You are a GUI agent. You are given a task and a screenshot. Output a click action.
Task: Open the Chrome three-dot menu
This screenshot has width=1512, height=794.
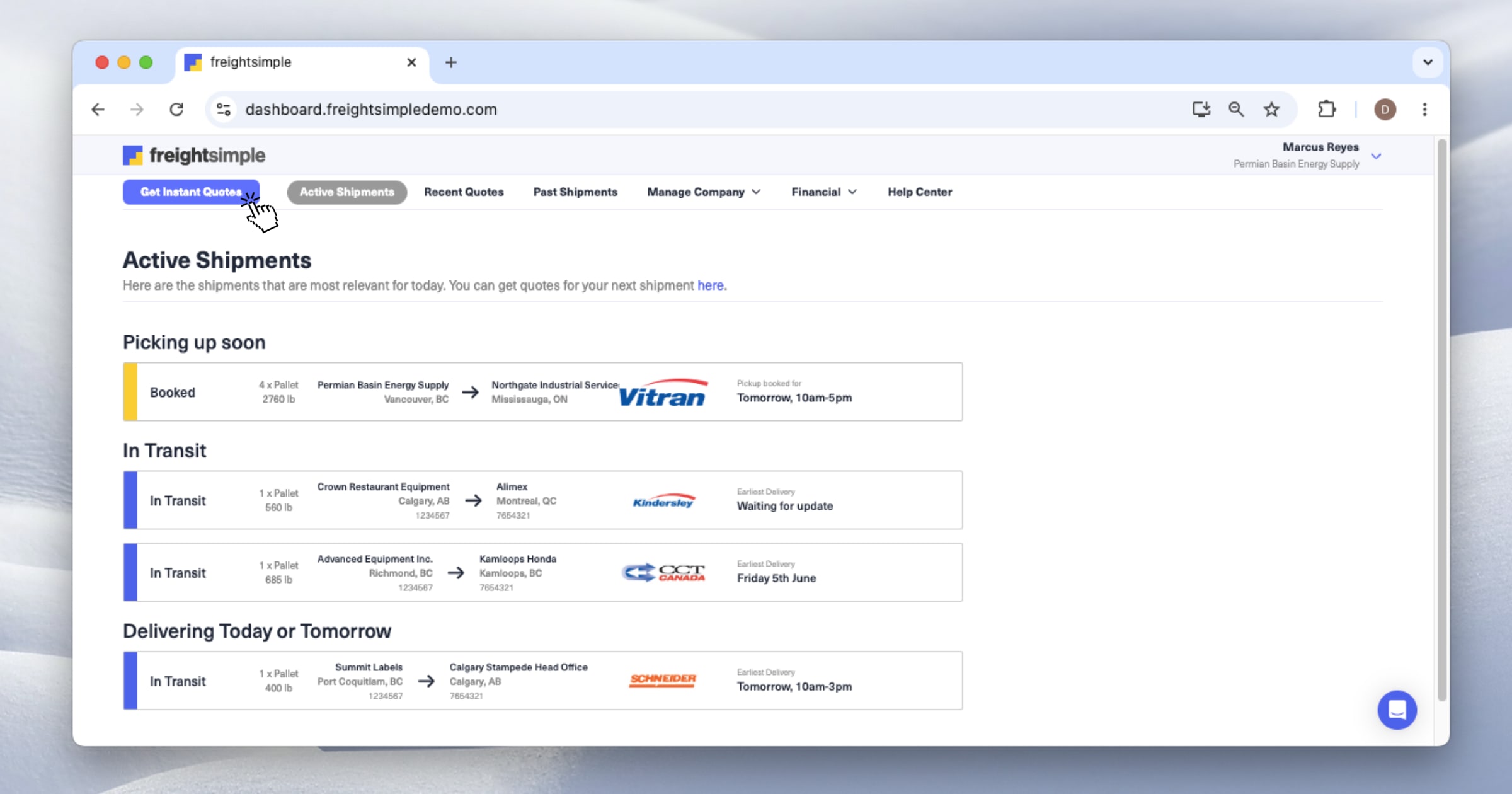pos(1424,110)
